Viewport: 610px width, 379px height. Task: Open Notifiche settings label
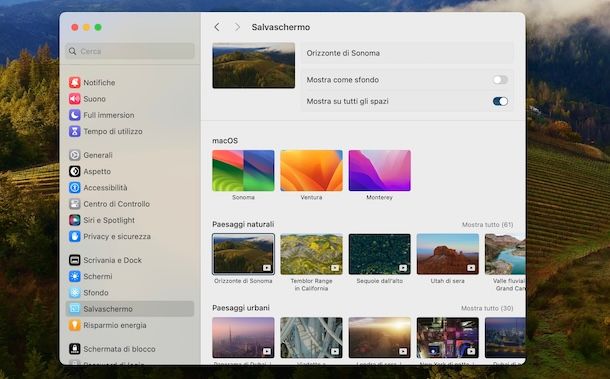pos(99,82)
